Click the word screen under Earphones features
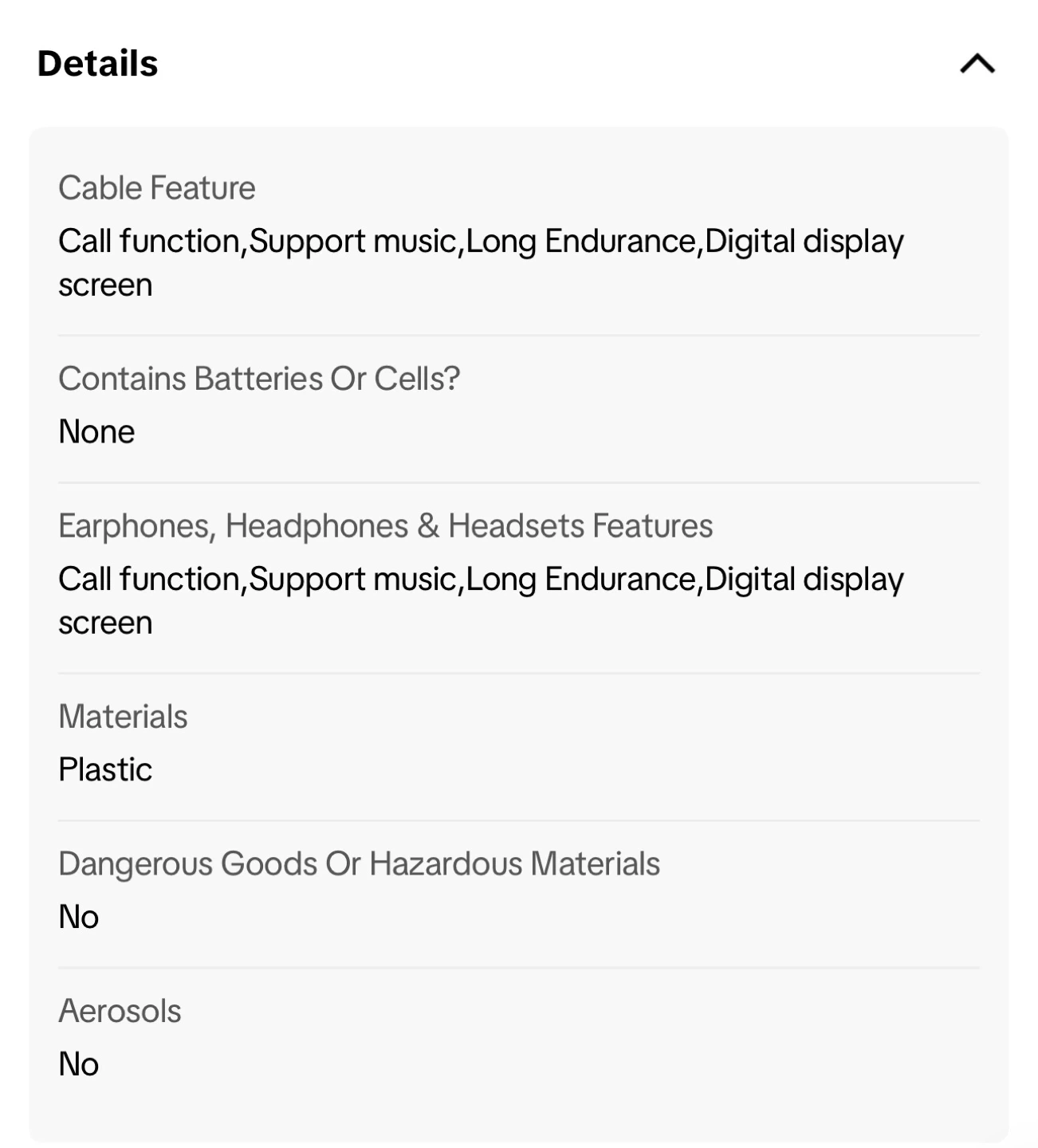The width and height of the screenshot is (1038, 1148). click(x=105, y=623)
